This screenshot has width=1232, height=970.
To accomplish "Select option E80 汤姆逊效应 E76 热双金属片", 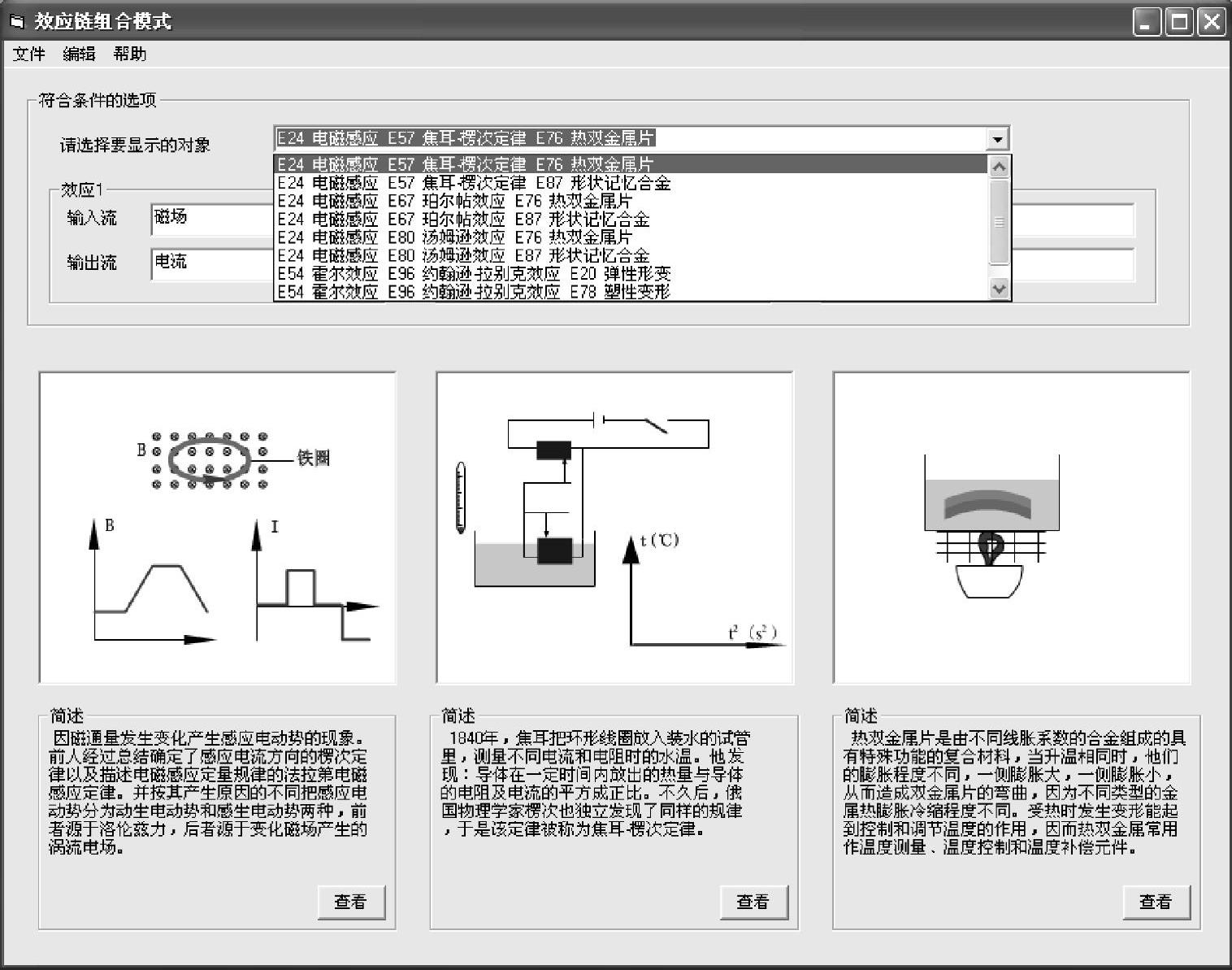I will tap(631, 237).
